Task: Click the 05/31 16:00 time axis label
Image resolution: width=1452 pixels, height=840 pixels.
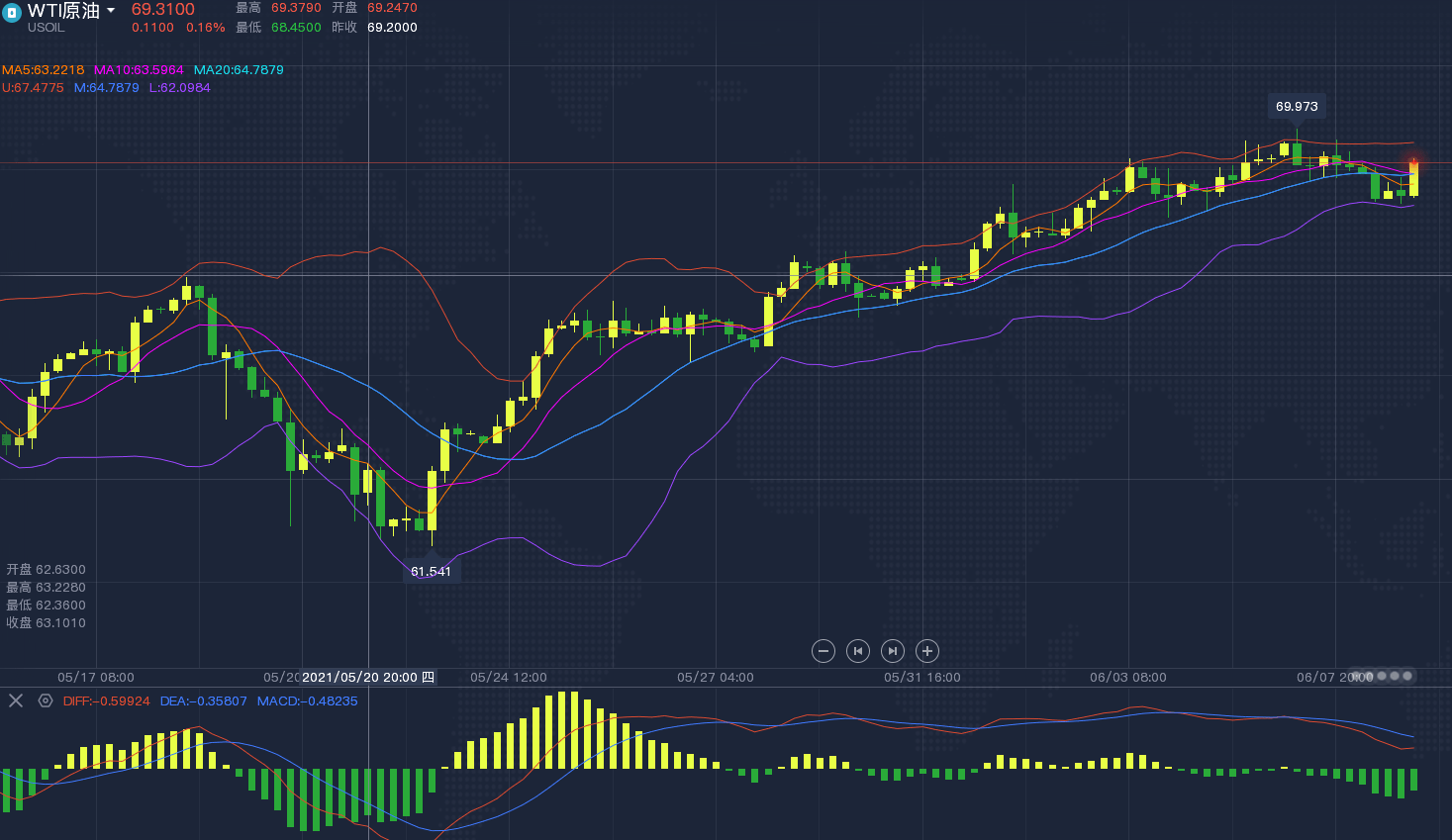Action: click(x=922, y=678)
